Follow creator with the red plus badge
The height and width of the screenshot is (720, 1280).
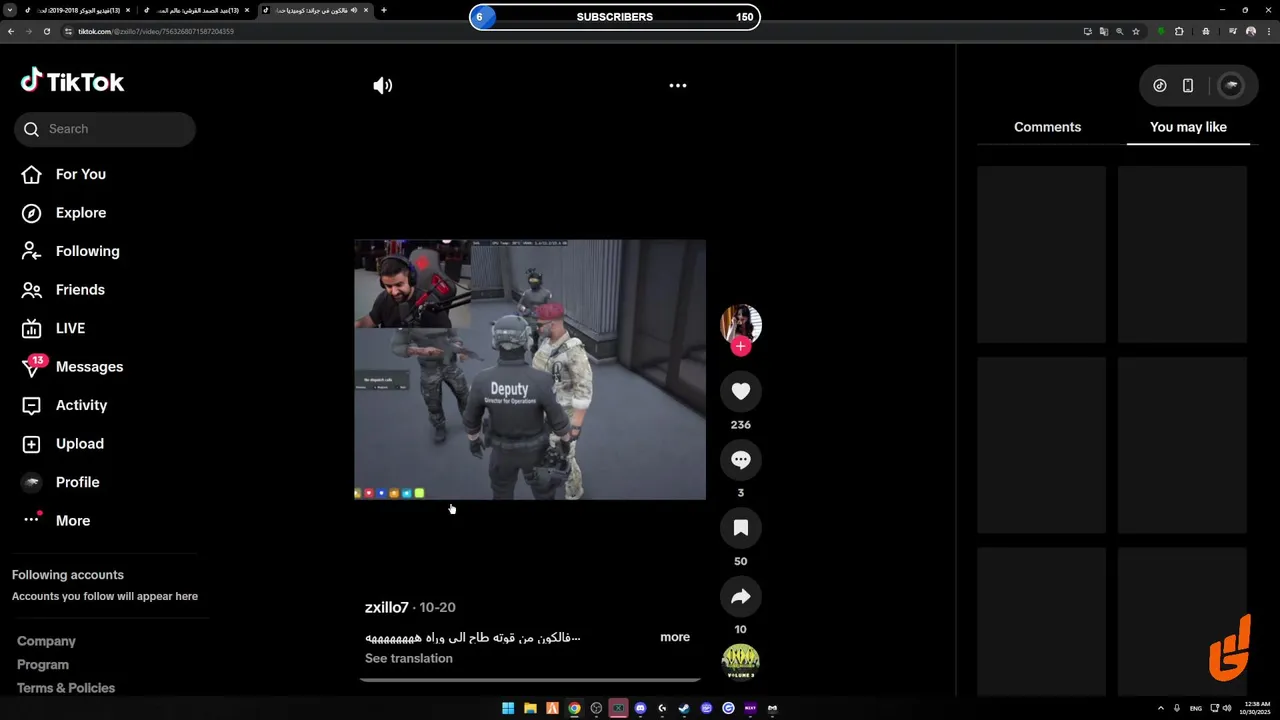tap(741, 346)
